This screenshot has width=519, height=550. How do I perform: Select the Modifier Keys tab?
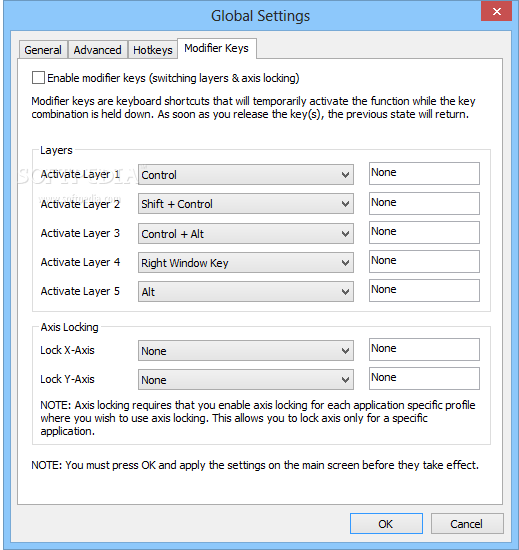(x=217, y=48)
